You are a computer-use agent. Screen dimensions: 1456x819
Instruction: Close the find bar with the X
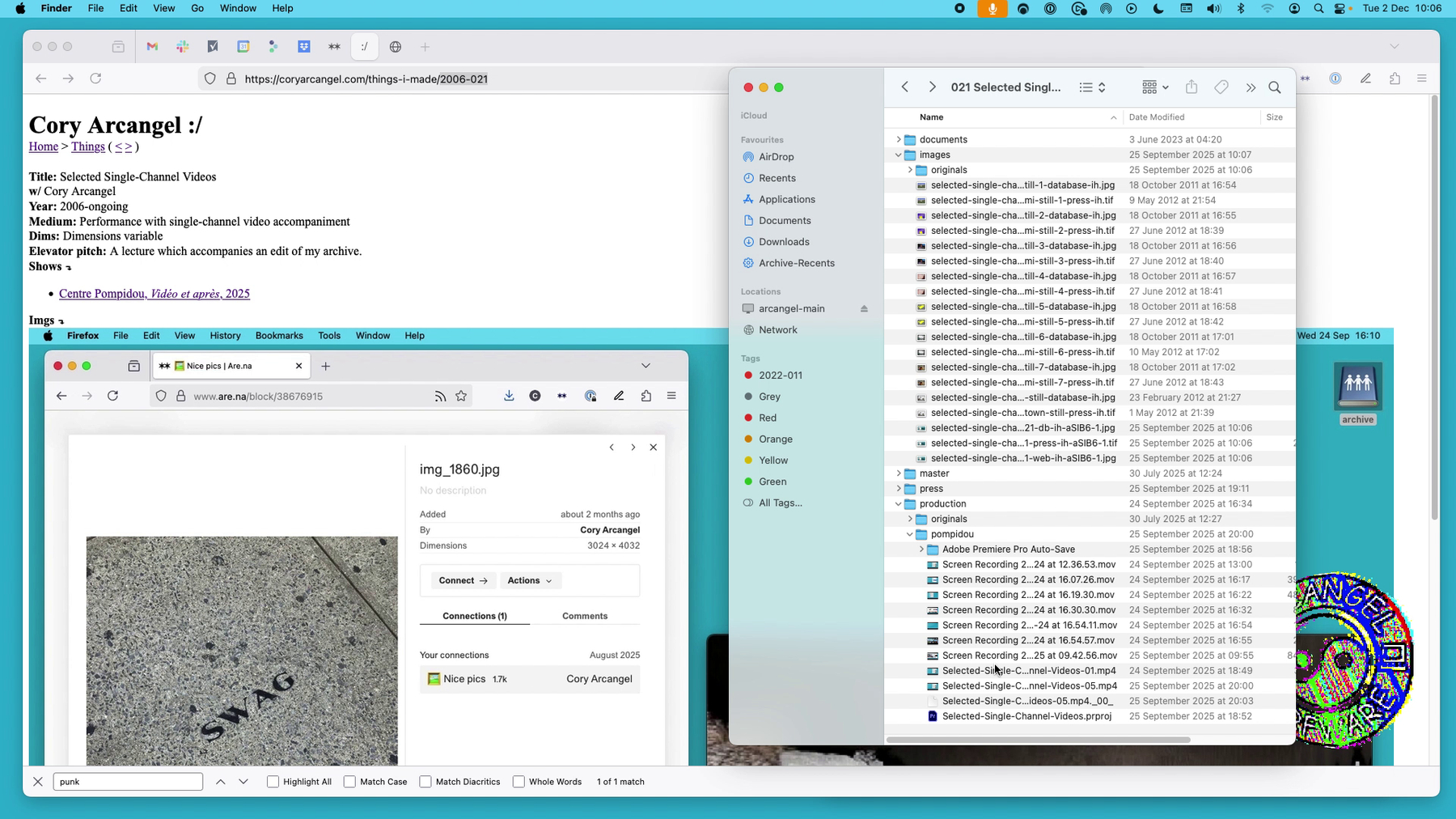click(x=37, y=782)
